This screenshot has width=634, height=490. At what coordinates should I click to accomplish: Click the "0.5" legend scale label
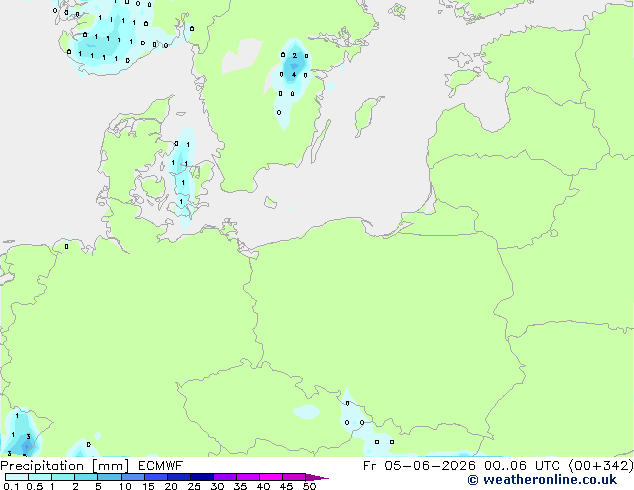(x=35, y=486)
